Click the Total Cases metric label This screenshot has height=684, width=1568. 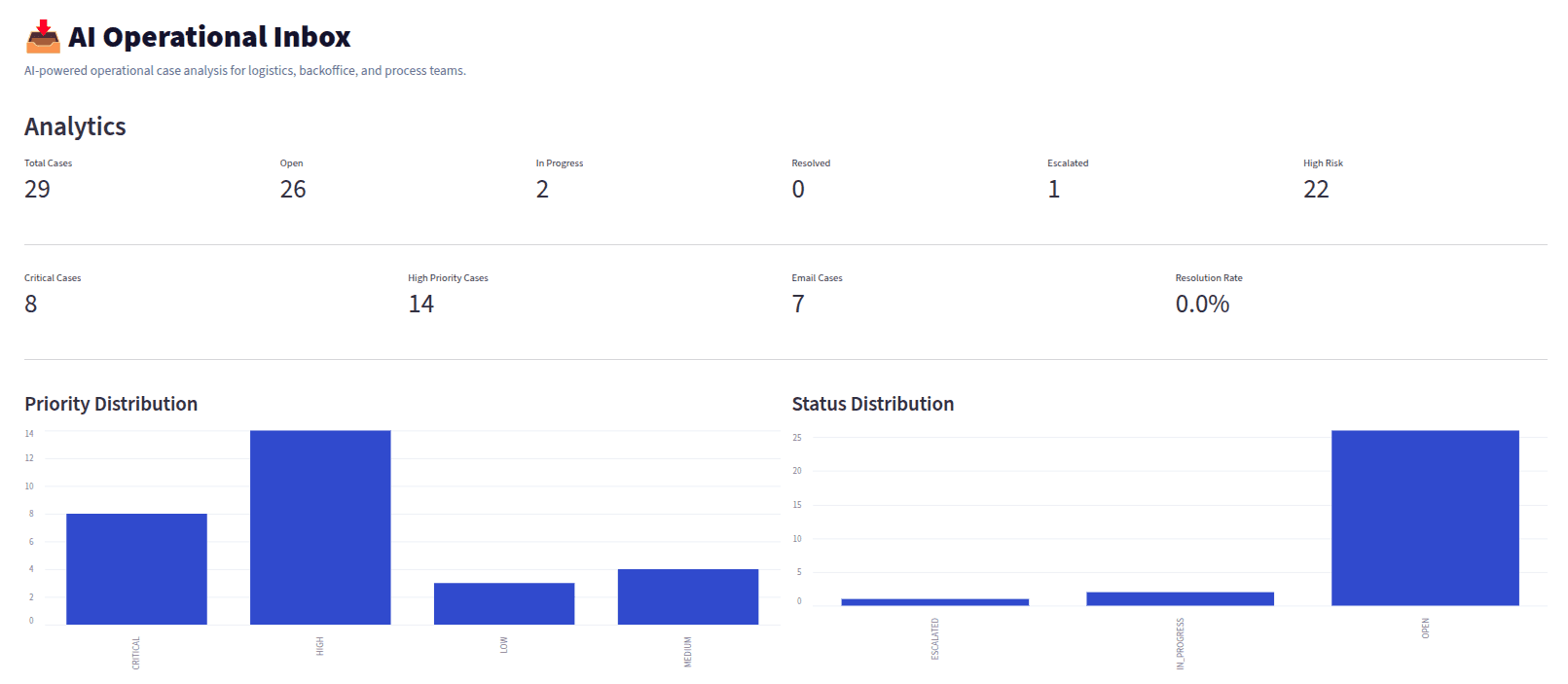tap(48, 163)
